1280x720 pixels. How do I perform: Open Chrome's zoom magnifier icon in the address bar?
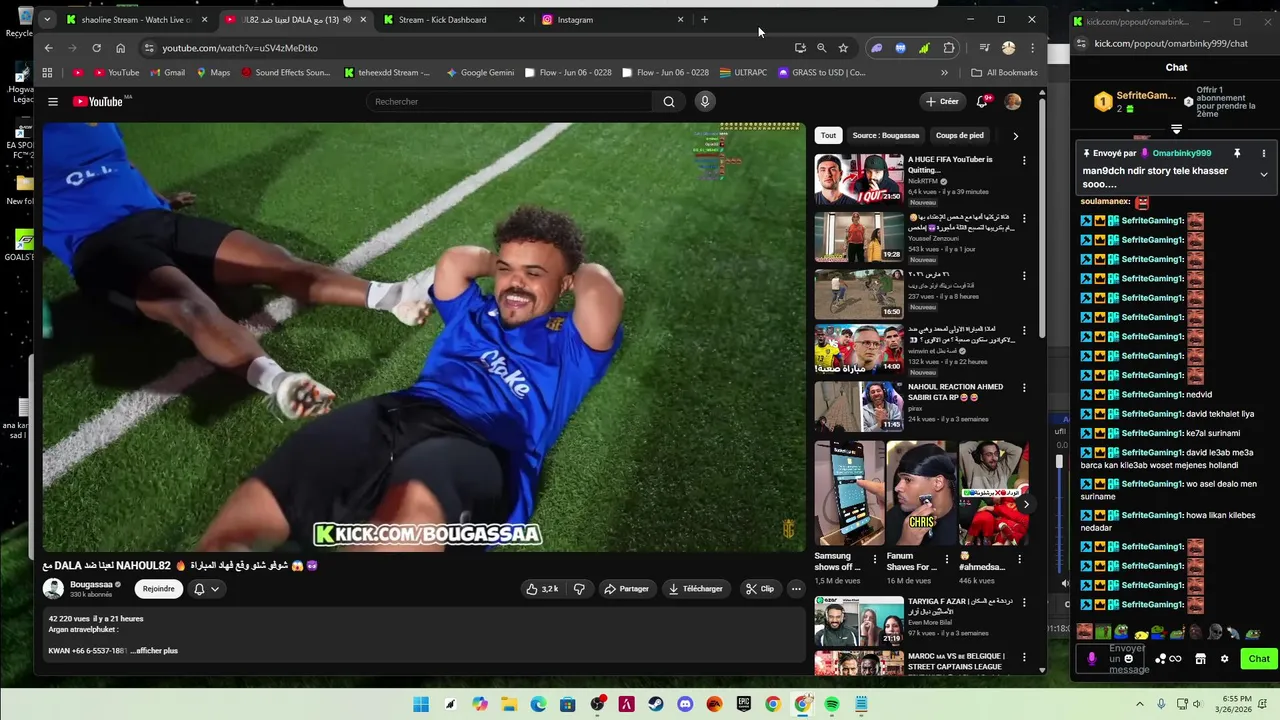point(821,48)
